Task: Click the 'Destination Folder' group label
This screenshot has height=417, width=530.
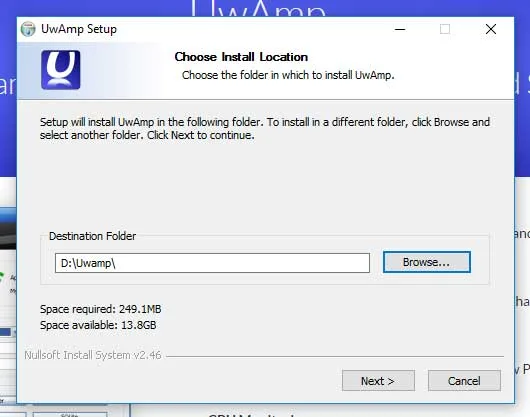Action: pos(92,236)
